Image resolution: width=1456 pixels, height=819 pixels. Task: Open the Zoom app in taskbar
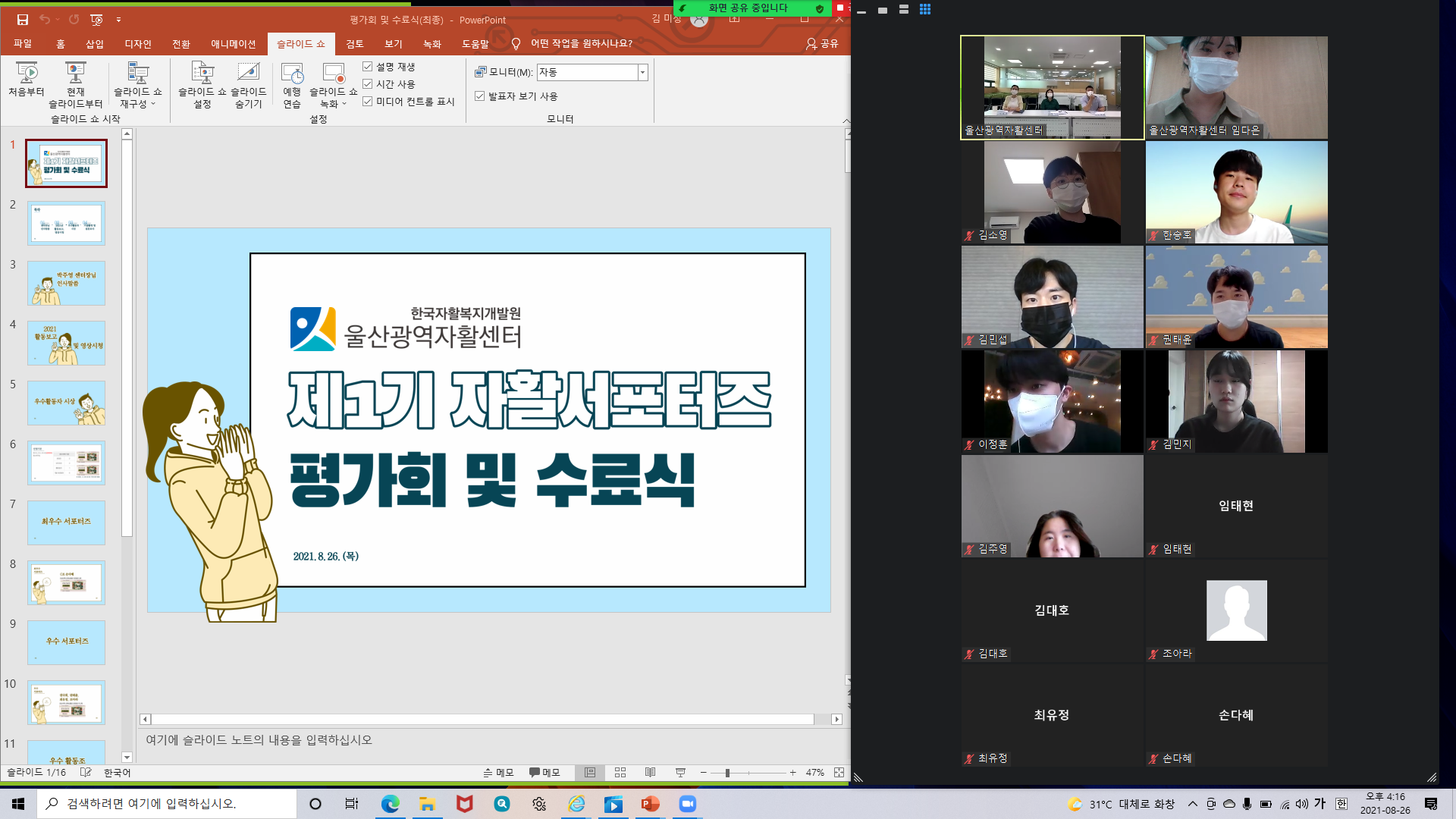(687, 804)
